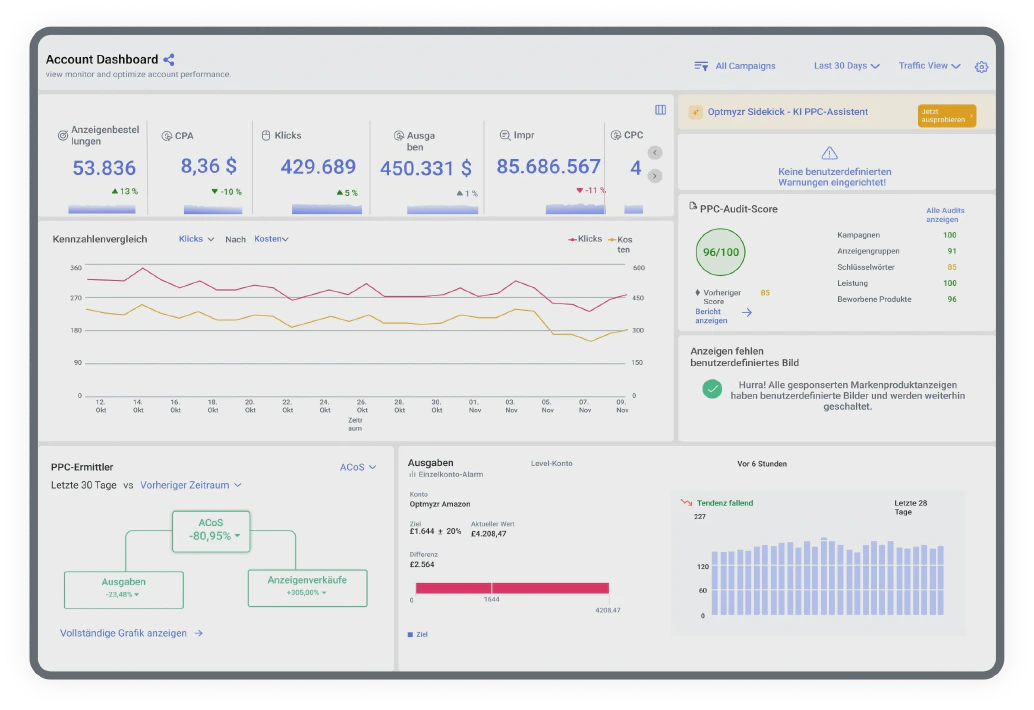The width and height of the screenshot is (1034, 710).
Task: Click the green checkmark status icon
Action: tap(712, 389)
